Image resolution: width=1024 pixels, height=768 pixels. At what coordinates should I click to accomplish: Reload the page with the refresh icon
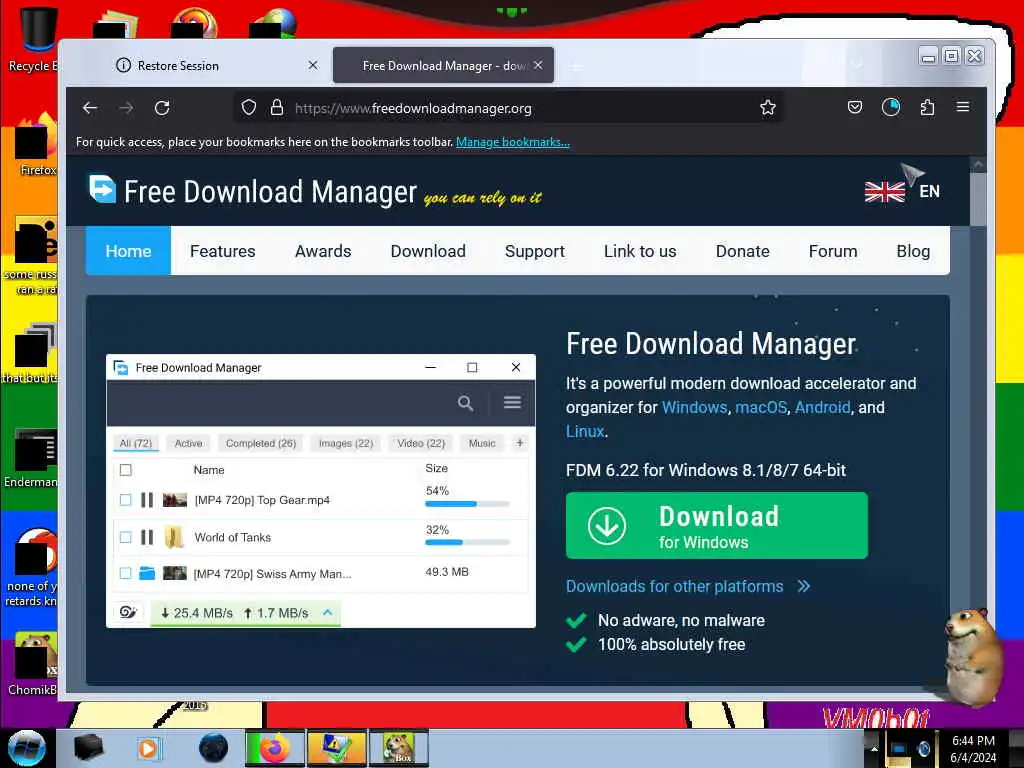162,108
